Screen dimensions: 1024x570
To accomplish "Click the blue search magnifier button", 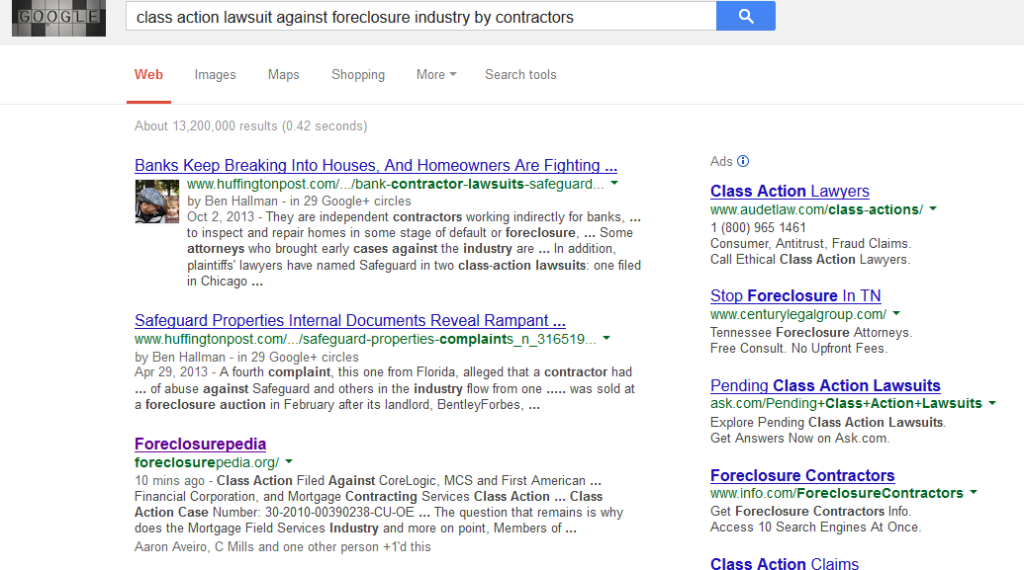I will [x=745, y=16].
